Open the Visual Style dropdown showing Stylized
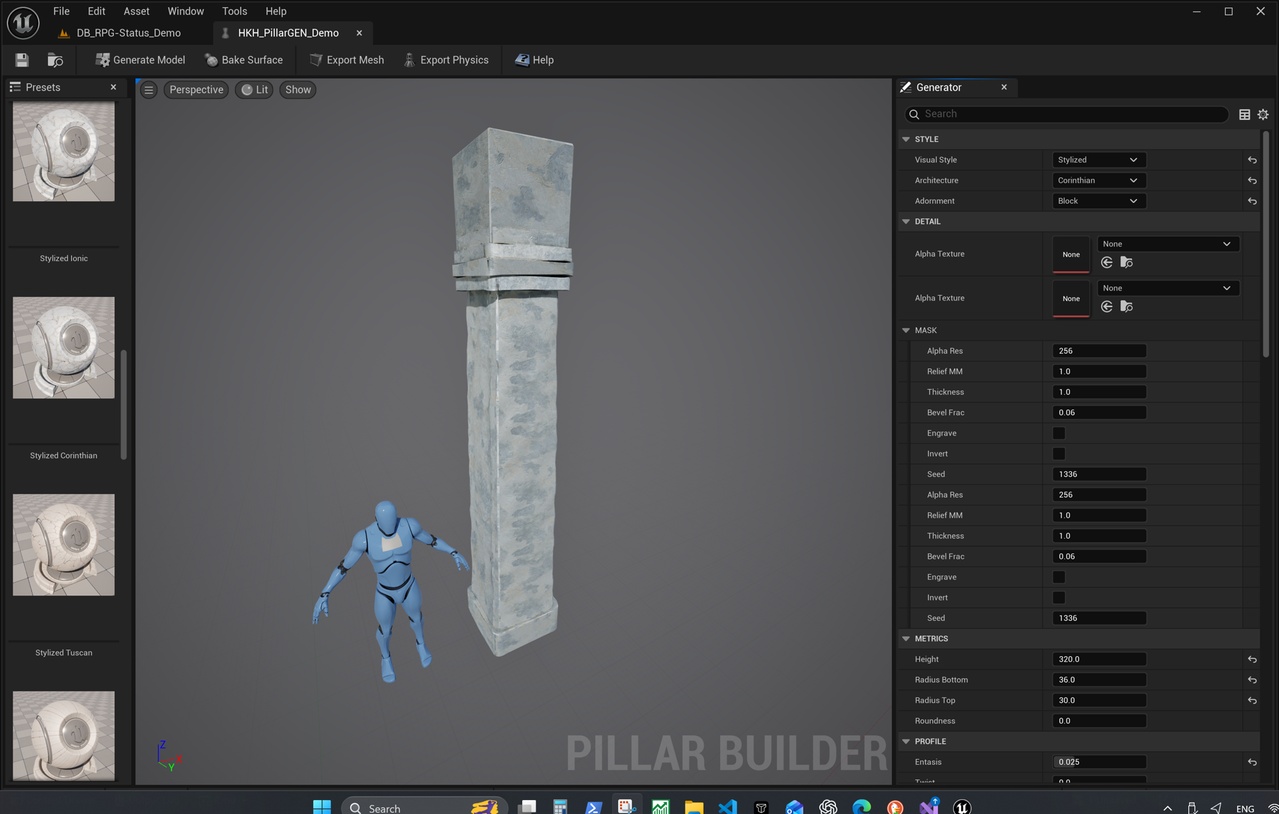The width and height of the screenshot is (1279, 814). point(1098,160)
